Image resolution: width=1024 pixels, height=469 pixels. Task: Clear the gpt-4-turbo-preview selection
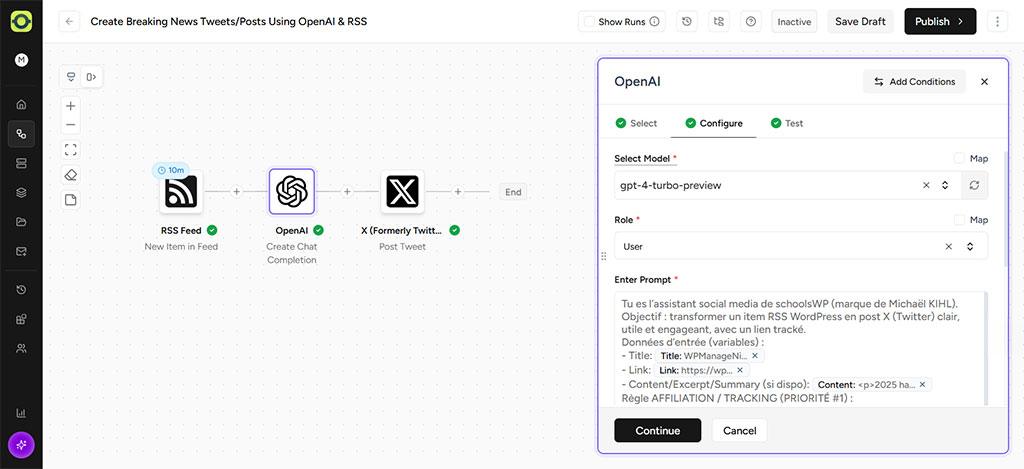pyautogui.click(x=926, y=186)
